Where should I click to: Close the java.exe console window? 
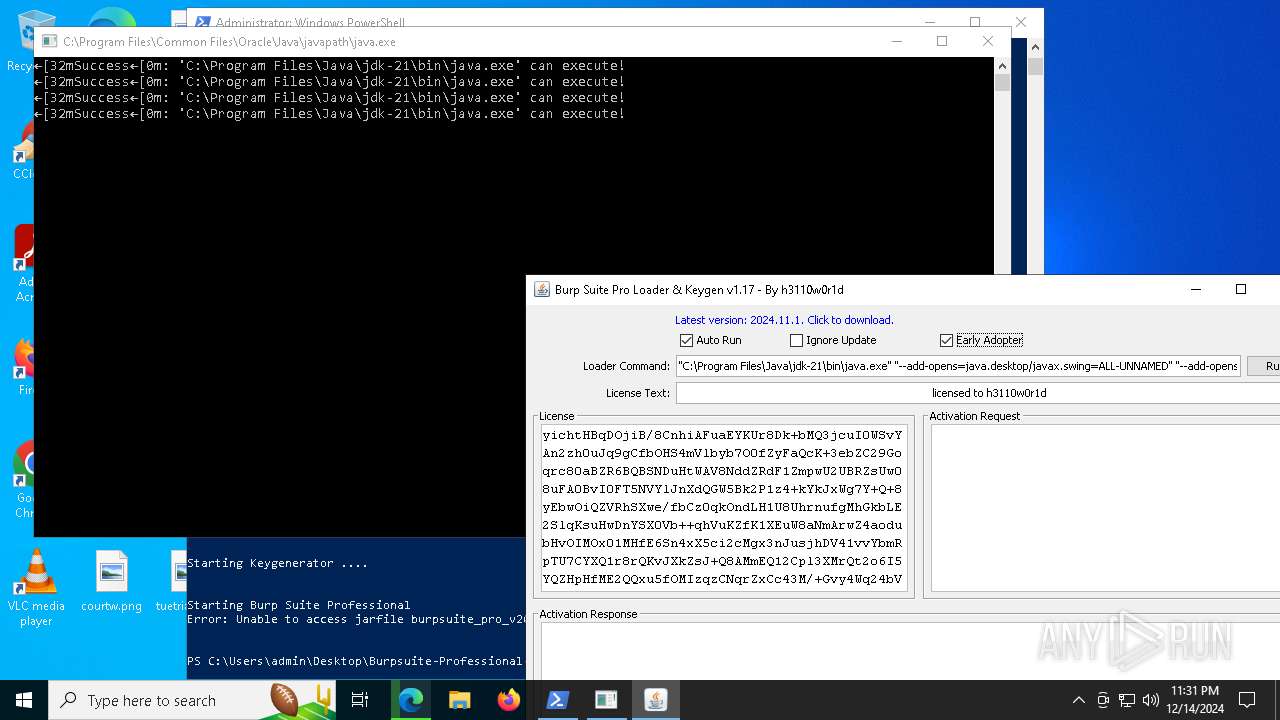click(x=988, y=41)
